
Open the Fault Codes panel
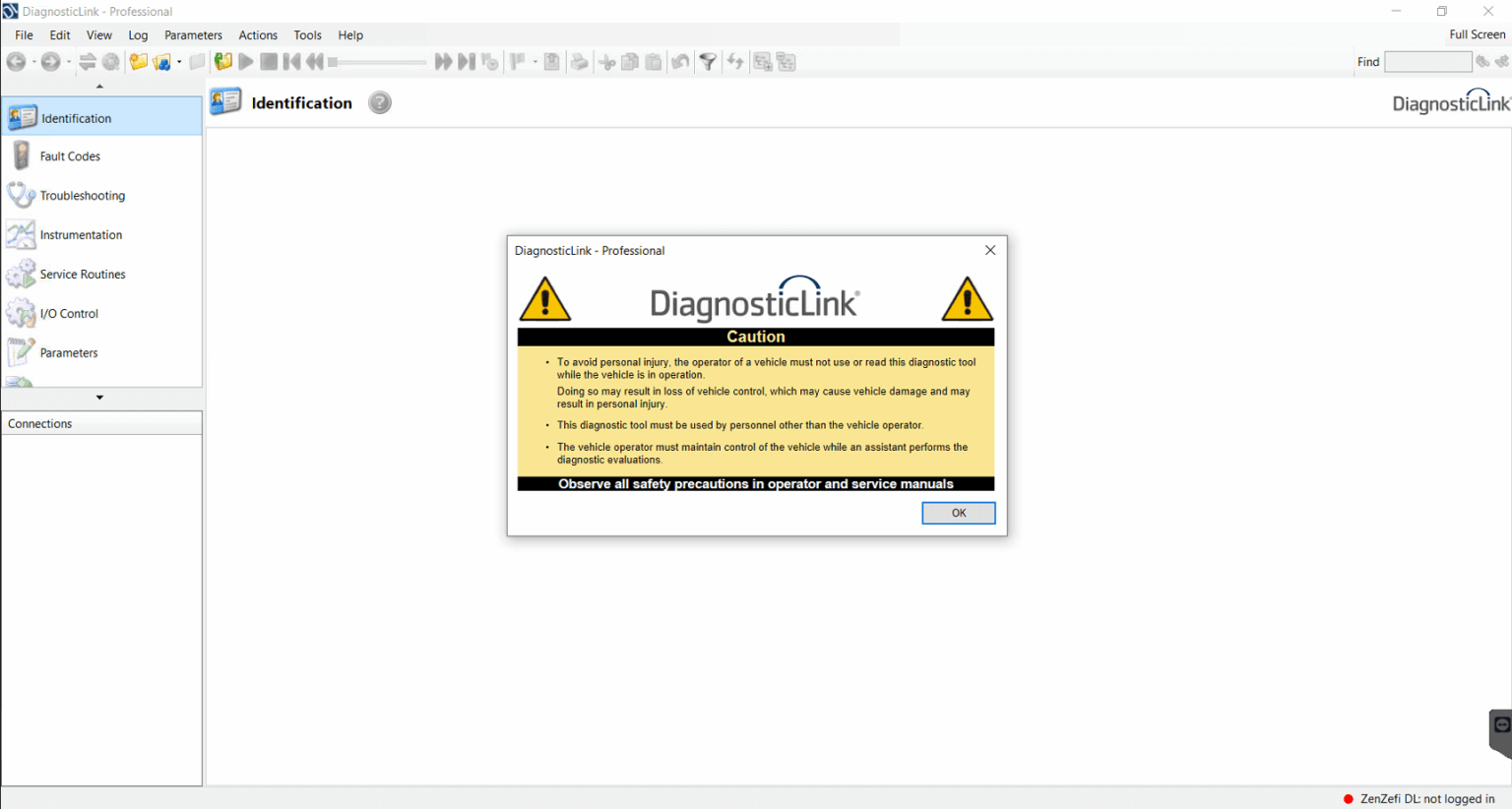[x=69, y=156]
